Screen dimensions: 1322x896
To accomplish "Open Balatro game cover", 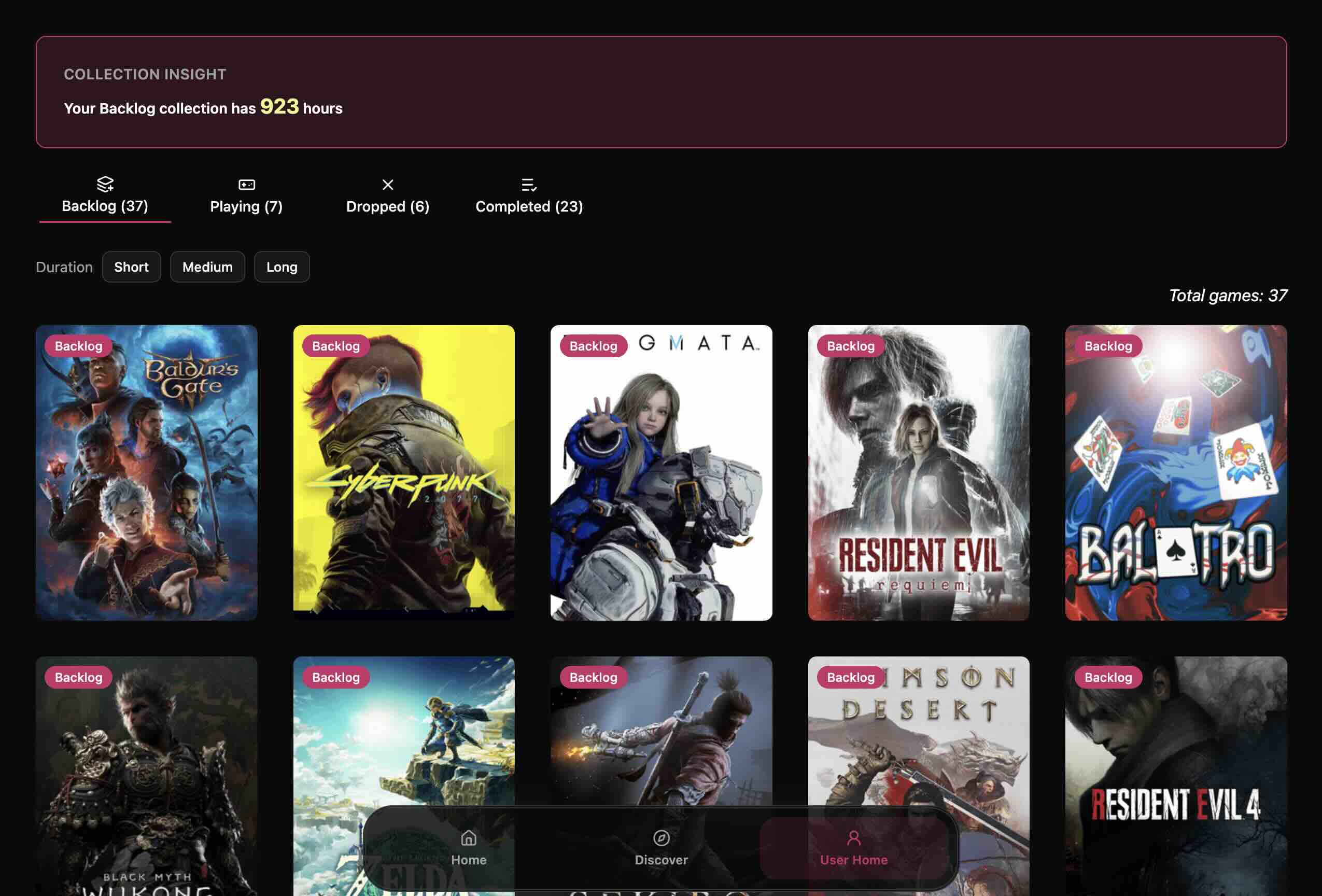I will (1176, 473).
